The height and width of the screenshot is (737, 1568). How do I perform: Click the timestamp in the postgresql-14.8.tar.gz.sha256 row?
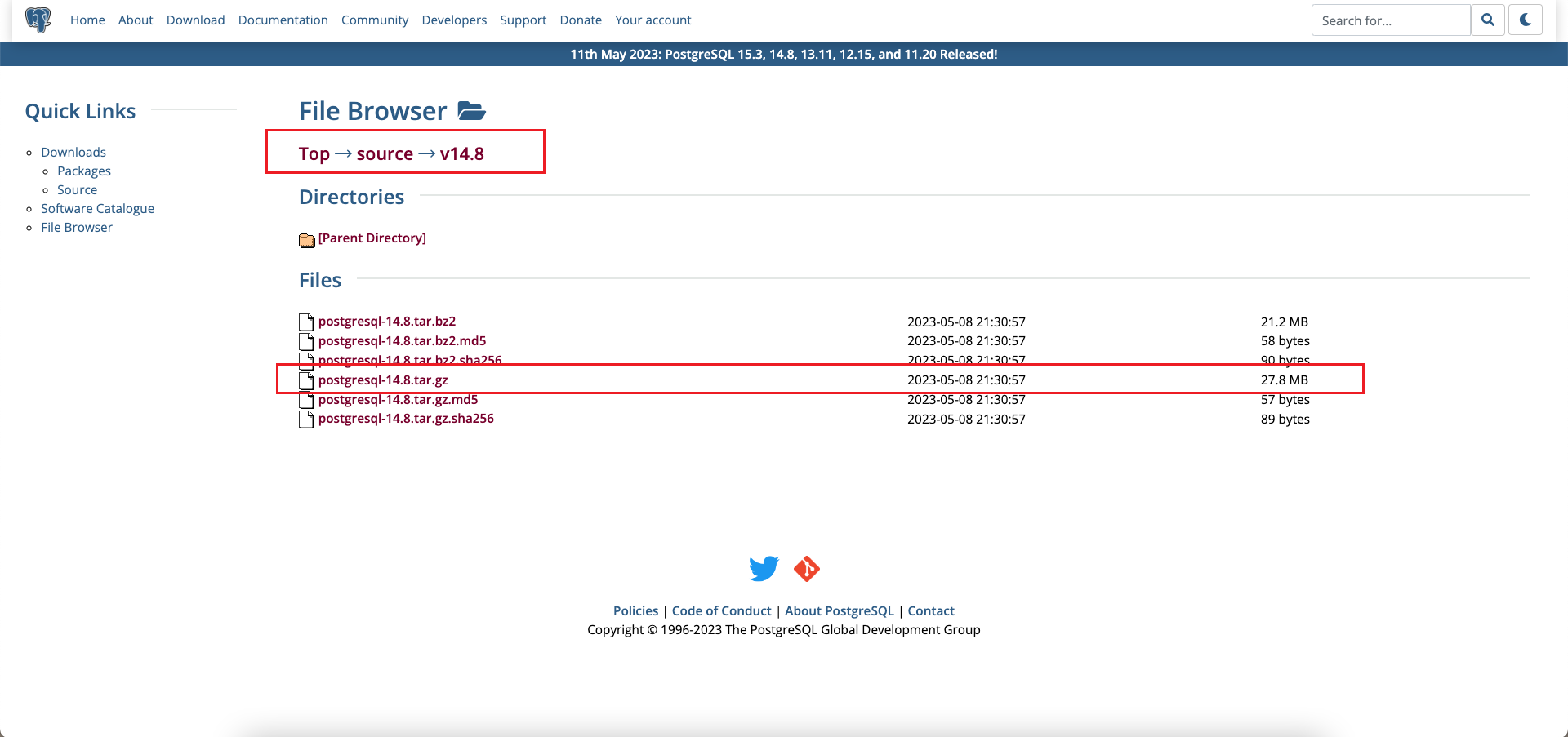click(x=966, y=419)
